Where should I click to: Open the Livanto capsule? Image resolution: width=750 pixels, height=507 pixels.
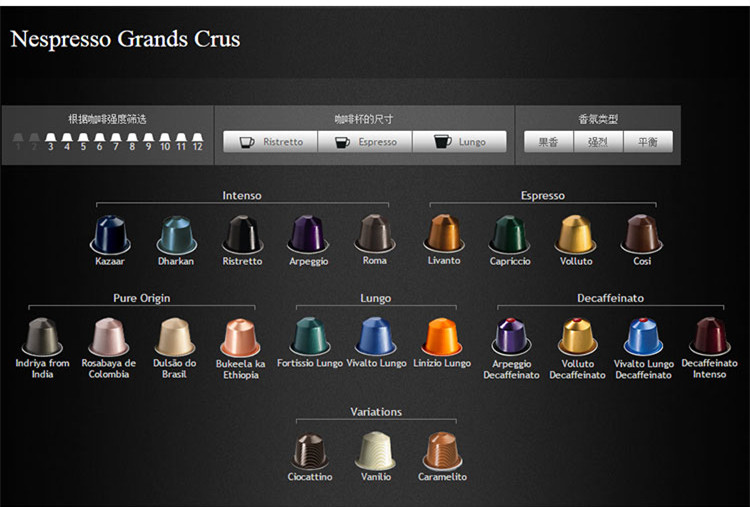(x=444, y=234)
